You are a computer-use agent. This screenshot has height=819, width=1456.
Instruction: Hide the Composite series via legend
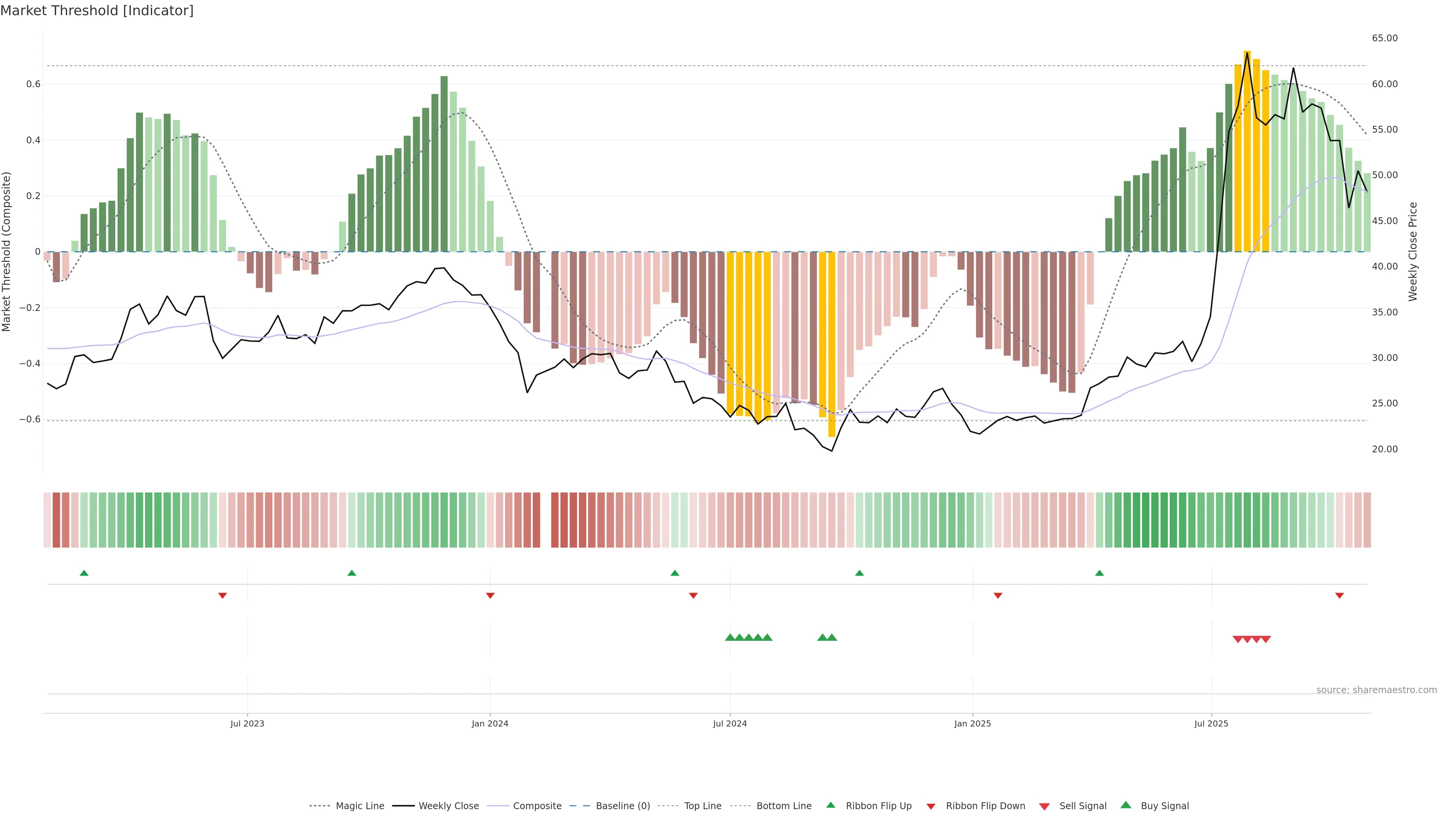(x=537, y=806)
